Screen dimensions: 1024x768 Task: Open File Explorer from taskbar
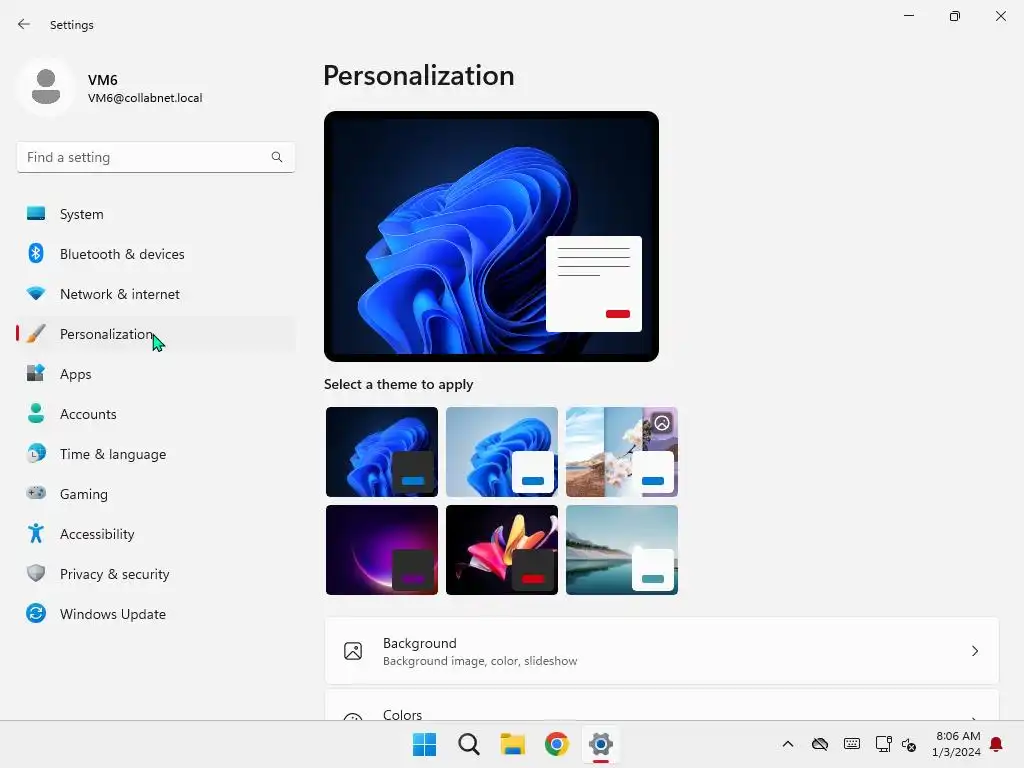click(513, 744)
